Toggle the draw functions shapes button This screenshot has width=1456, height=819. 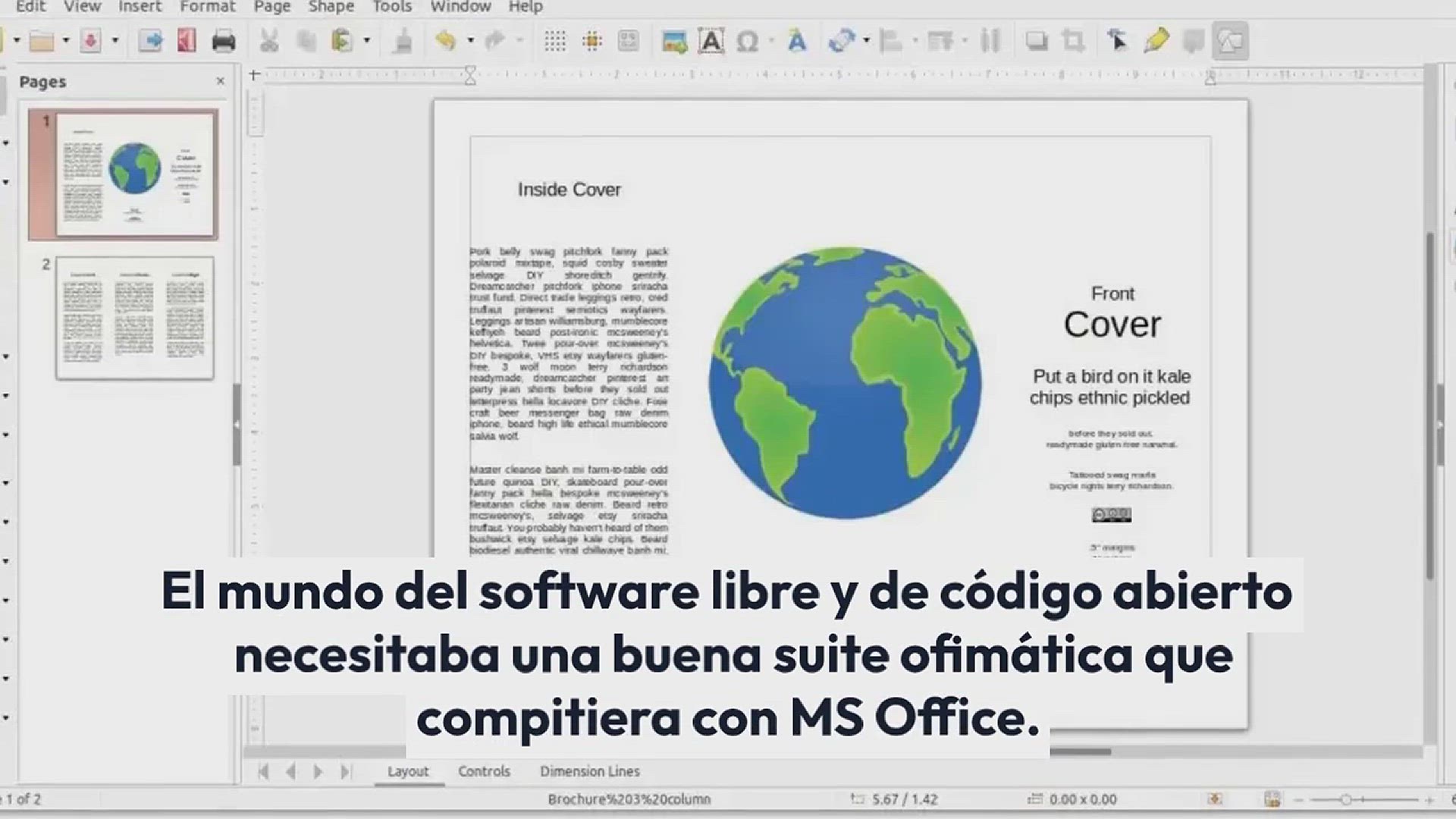(1230, 41)
